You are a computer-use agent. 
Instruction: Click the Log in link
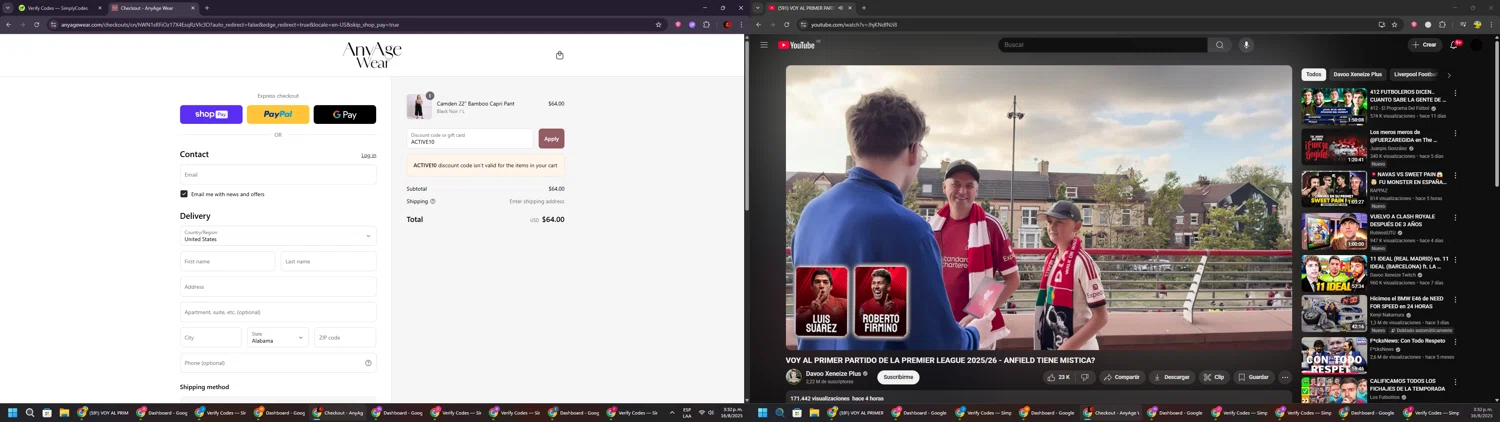click(x=369, y=155)
